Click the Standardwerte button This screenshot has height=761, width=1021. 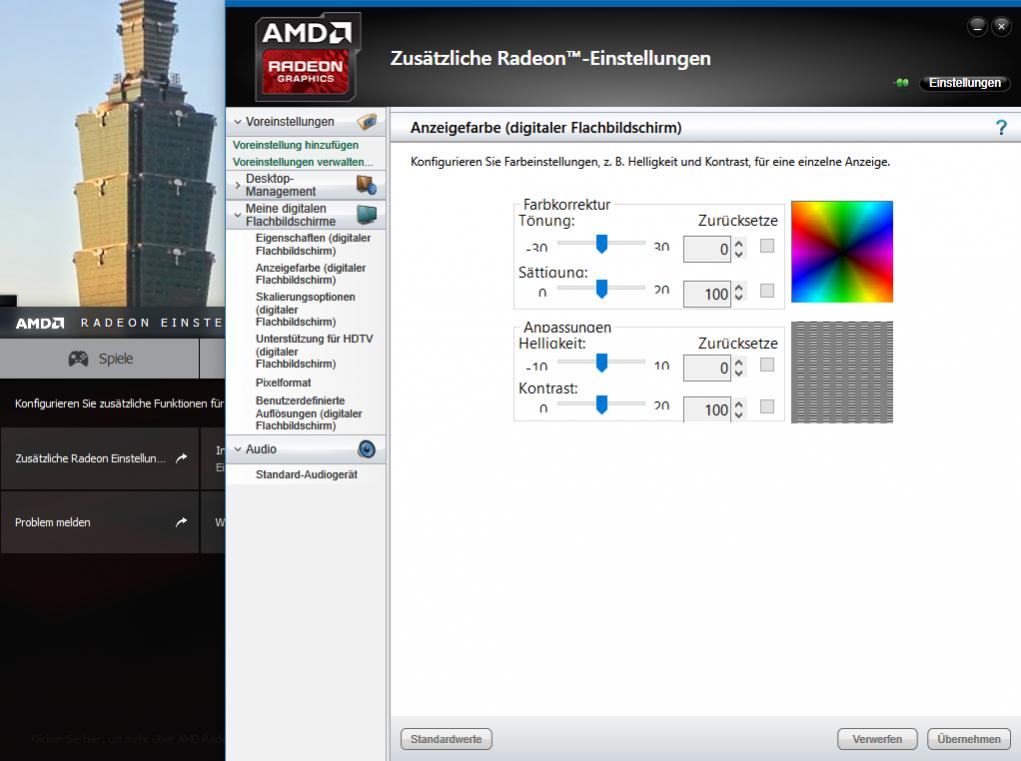point(446,739)
